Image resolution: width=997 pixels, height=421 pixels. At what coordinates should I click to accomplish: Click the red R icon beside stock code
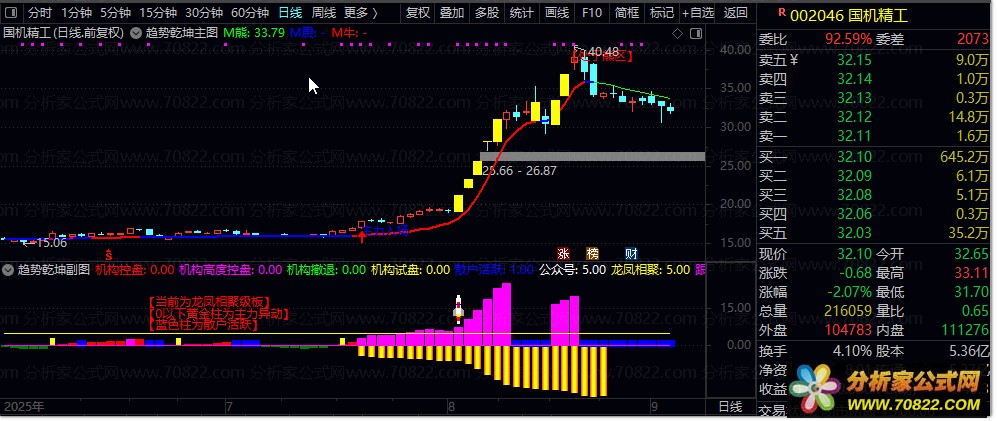pos(781,11)
